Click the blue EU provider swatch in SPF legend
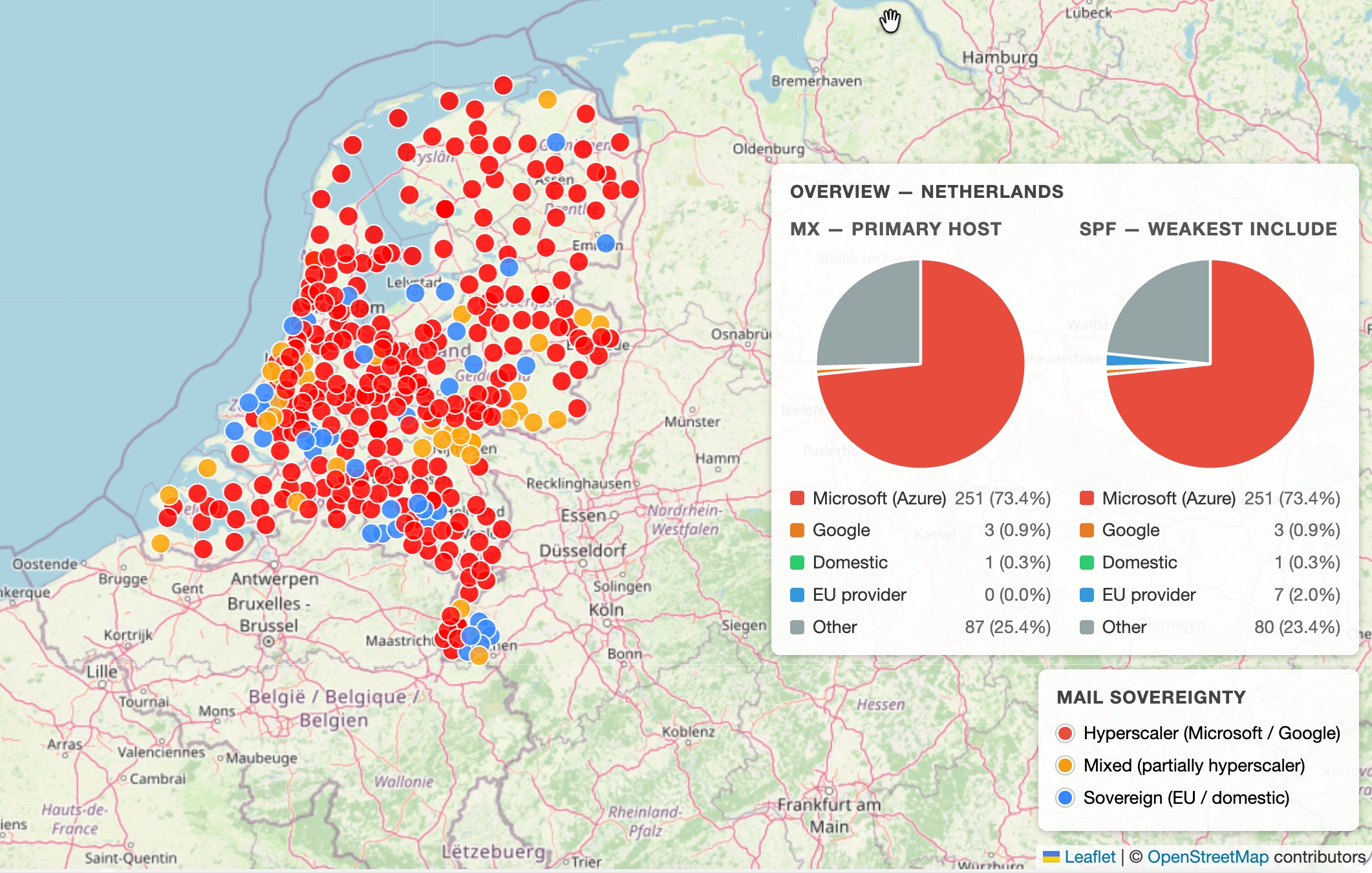 (x=1087, y=595)
